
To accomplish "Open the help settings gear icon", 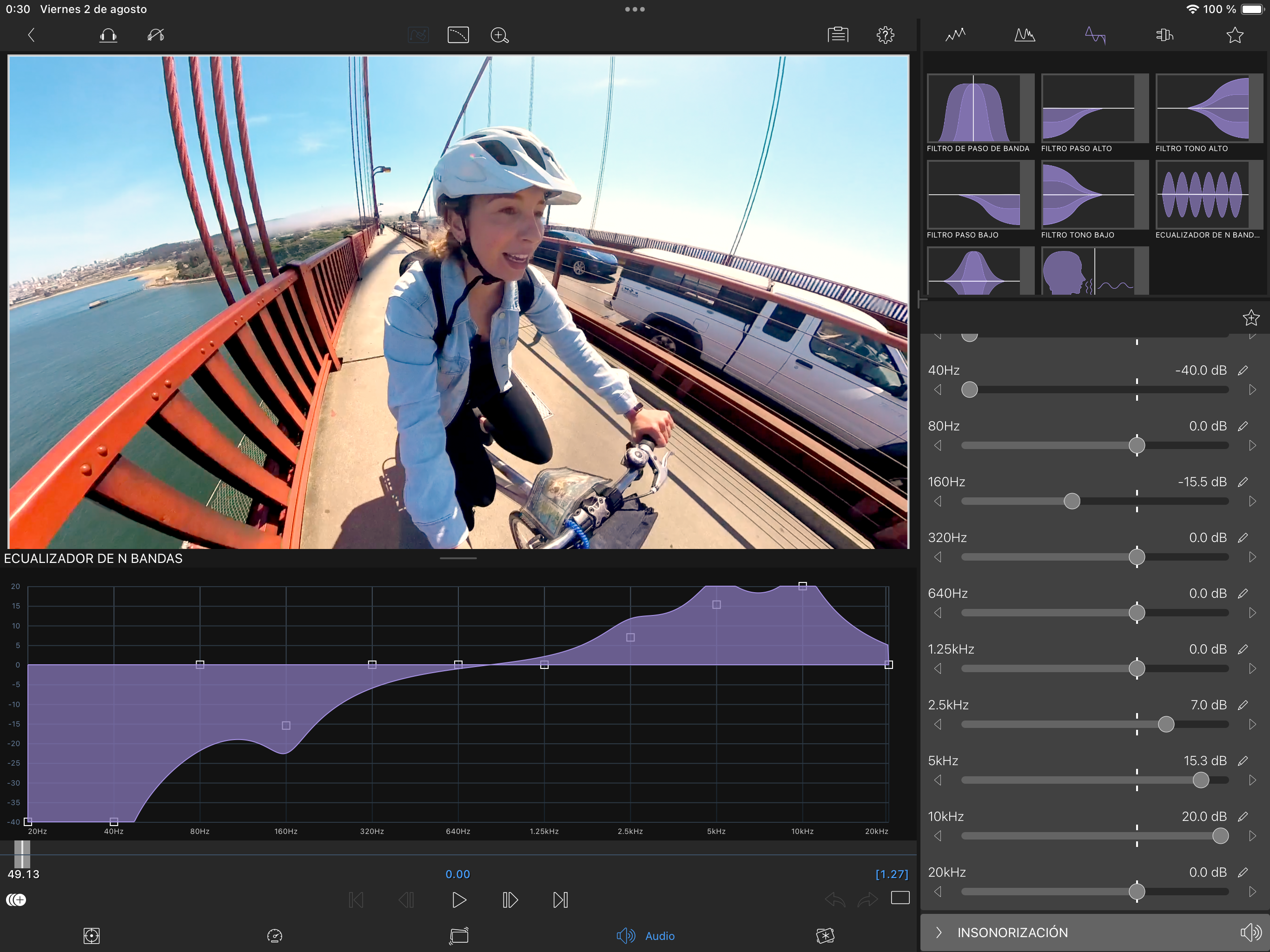I will tap(885, 36).
